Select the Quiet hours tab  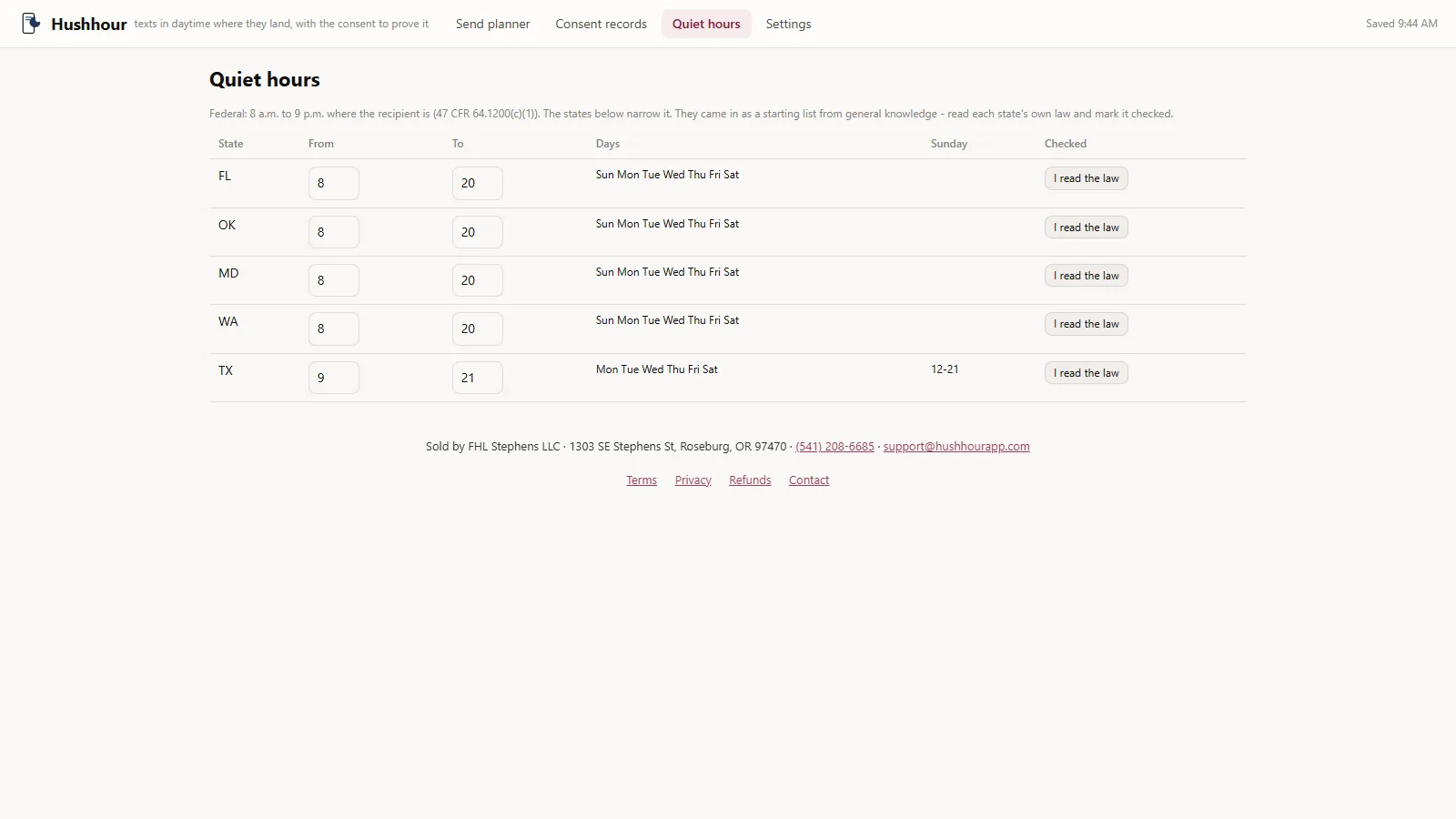706,24
